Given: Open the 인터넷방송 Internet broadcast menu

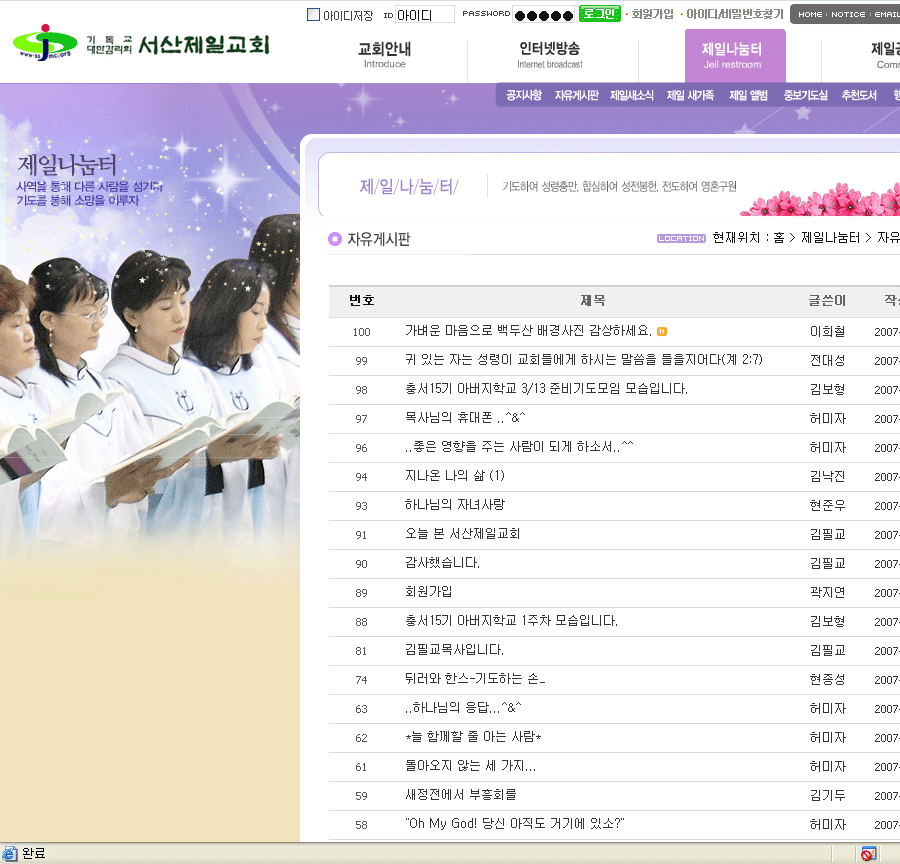Looking at the screenshot, I should (x=550, y=55).
